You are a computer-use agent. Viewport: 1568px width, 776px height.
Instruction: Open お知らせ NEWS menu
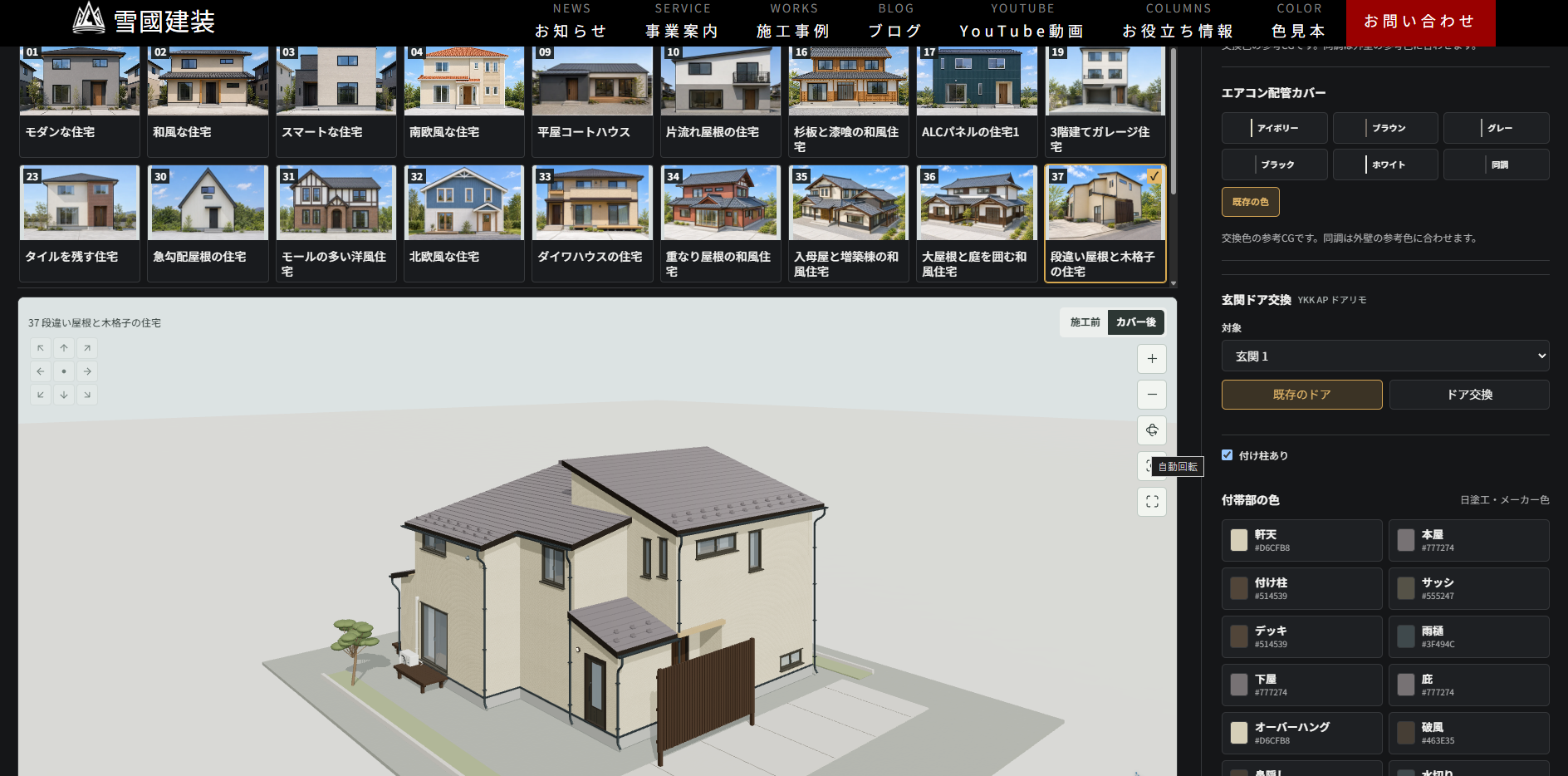pyautogui.click(x=571, y=22)
